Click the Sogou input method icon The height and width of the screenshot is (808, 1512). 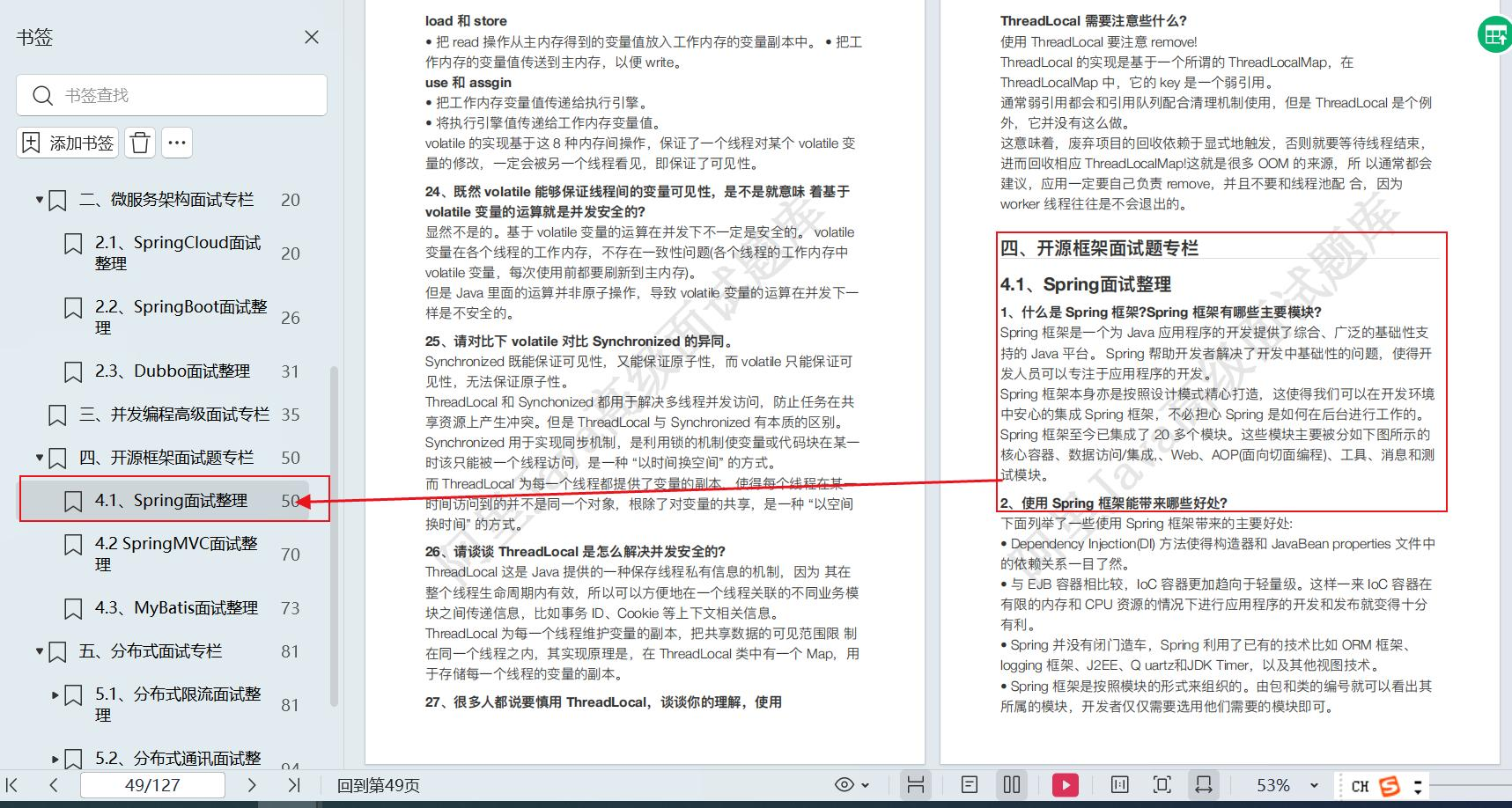coord(1390,786)
